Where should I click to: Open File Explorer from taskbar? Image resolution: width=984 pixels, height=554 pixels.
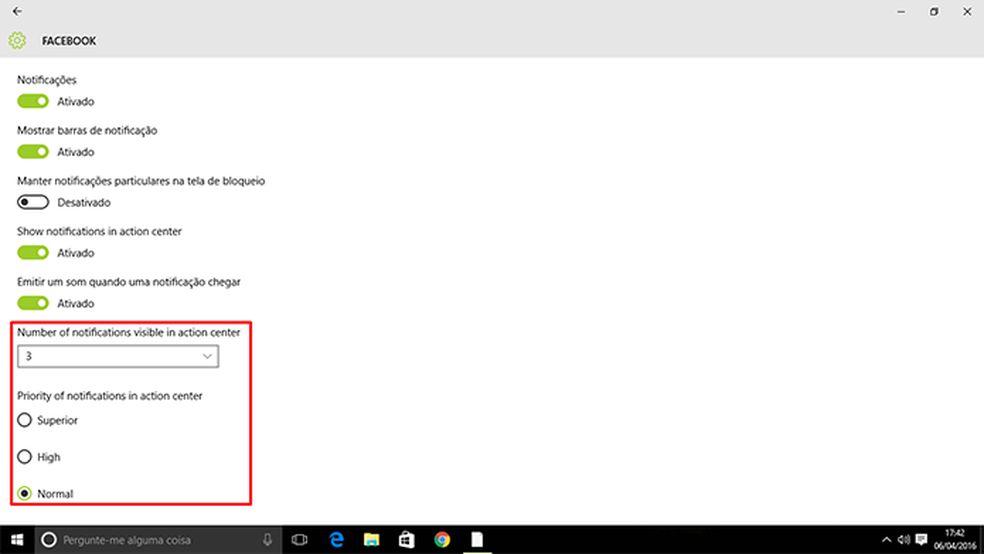372,540
